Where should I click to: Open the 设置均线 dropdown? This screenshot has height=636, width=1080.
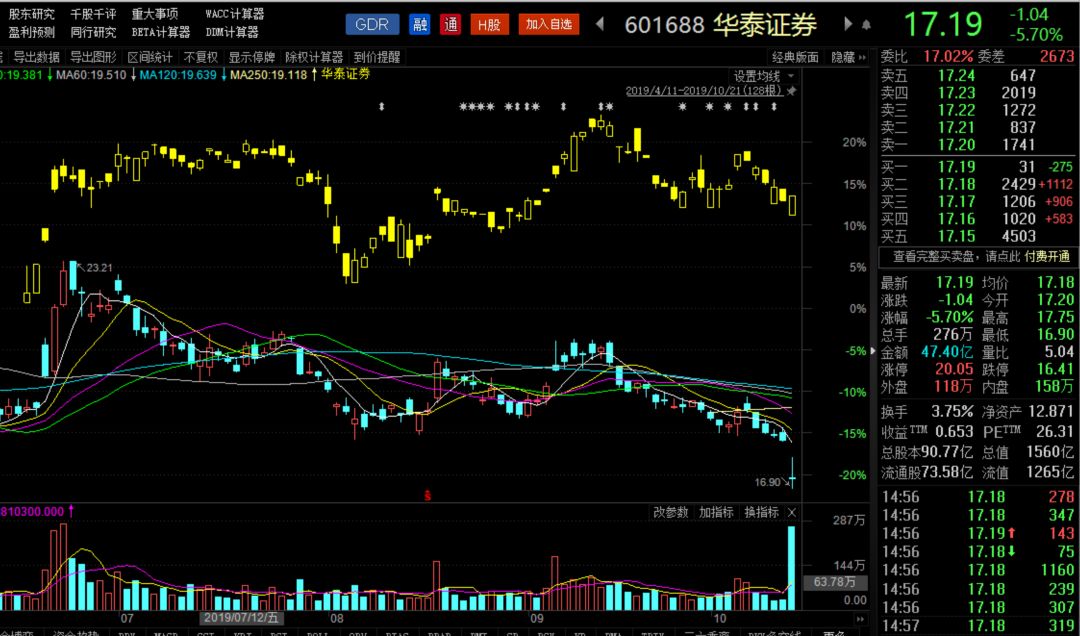[x=765, y=76]
